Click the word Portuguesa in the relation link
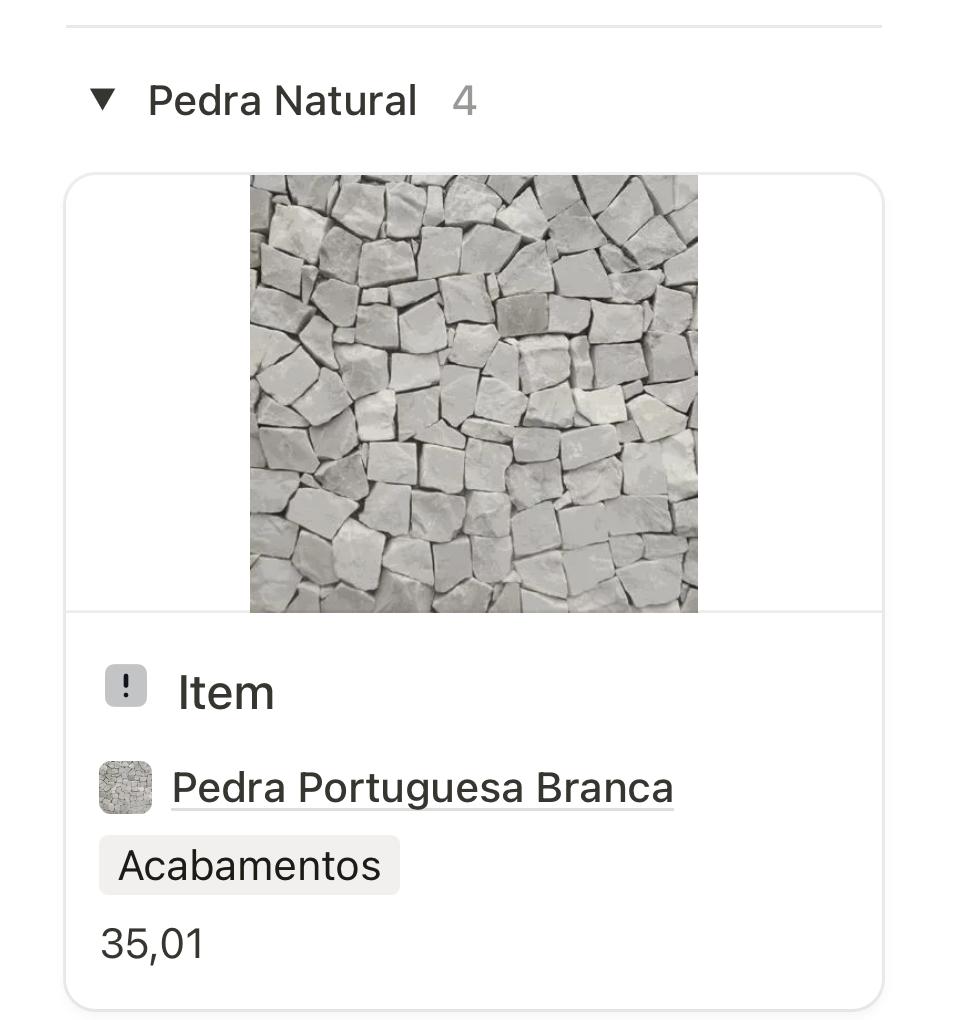The width and height of the screenshot is (960, 1020). click(410, 788)
